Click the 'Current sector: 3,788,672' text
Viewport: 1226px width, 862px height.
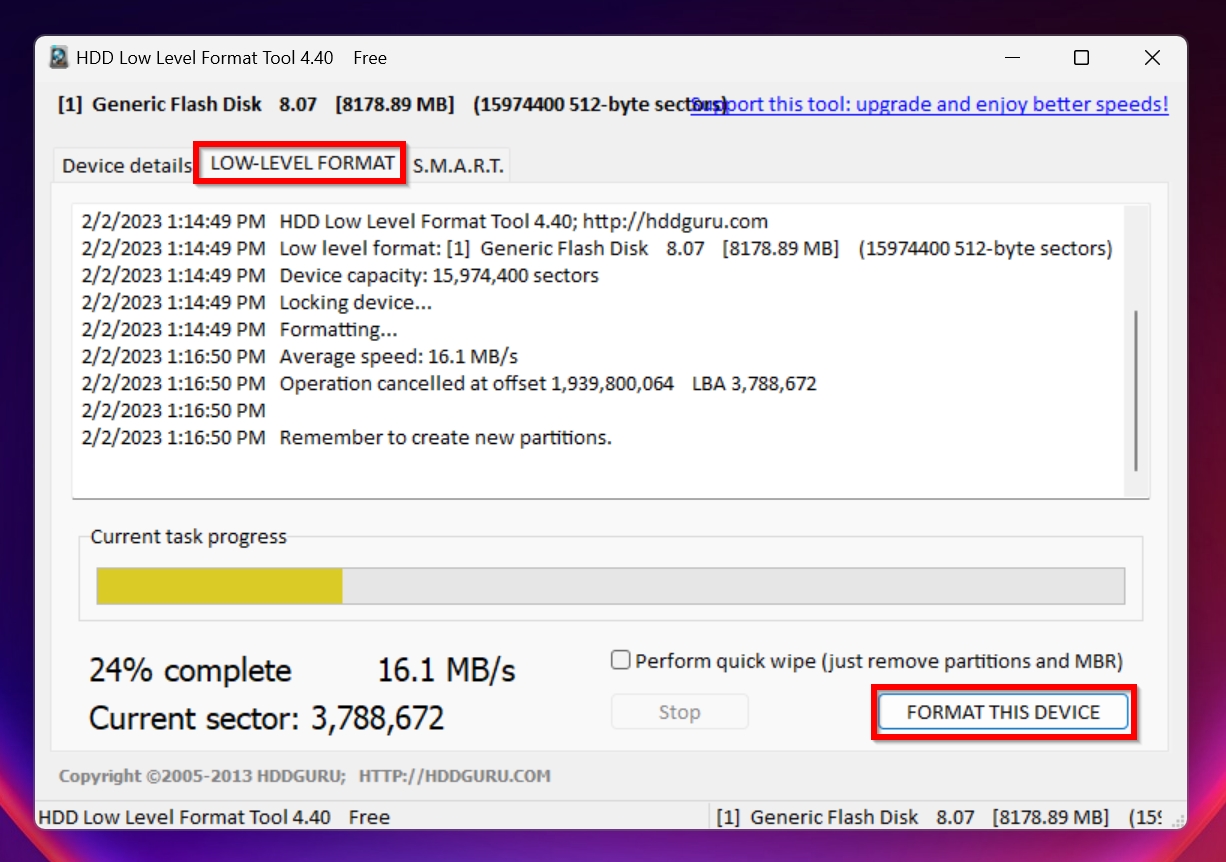266,718
